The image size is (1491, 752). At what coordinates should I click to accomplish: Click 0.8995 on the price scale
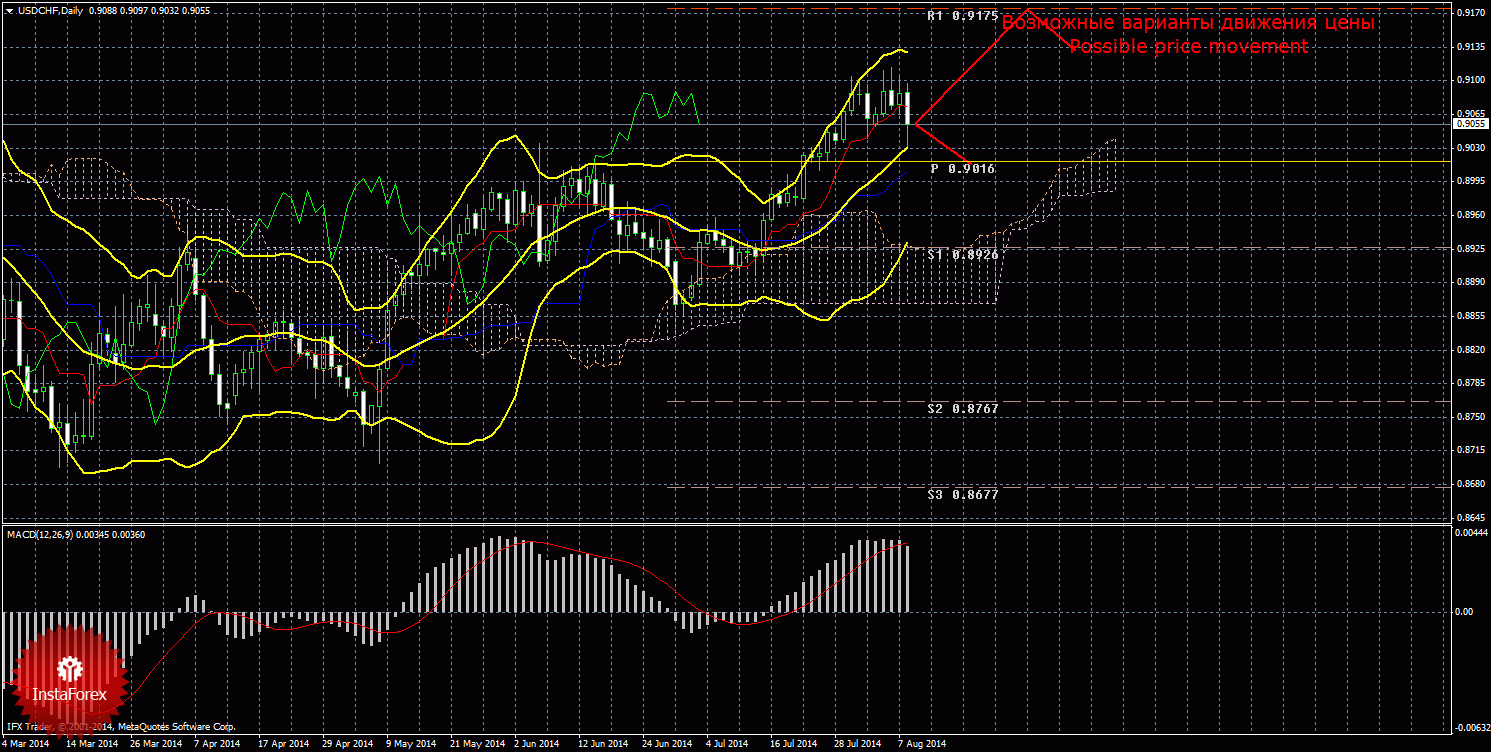point(1469,182)
